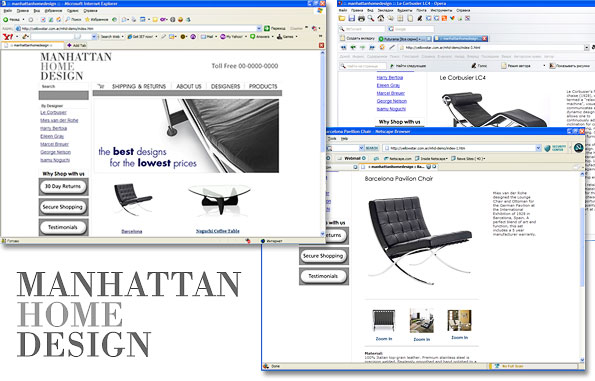The height and width of the screenshot is (381, 595).
Task: Click third Zoom In thumbnail in Netscape window
Action: tap(460, 320)
